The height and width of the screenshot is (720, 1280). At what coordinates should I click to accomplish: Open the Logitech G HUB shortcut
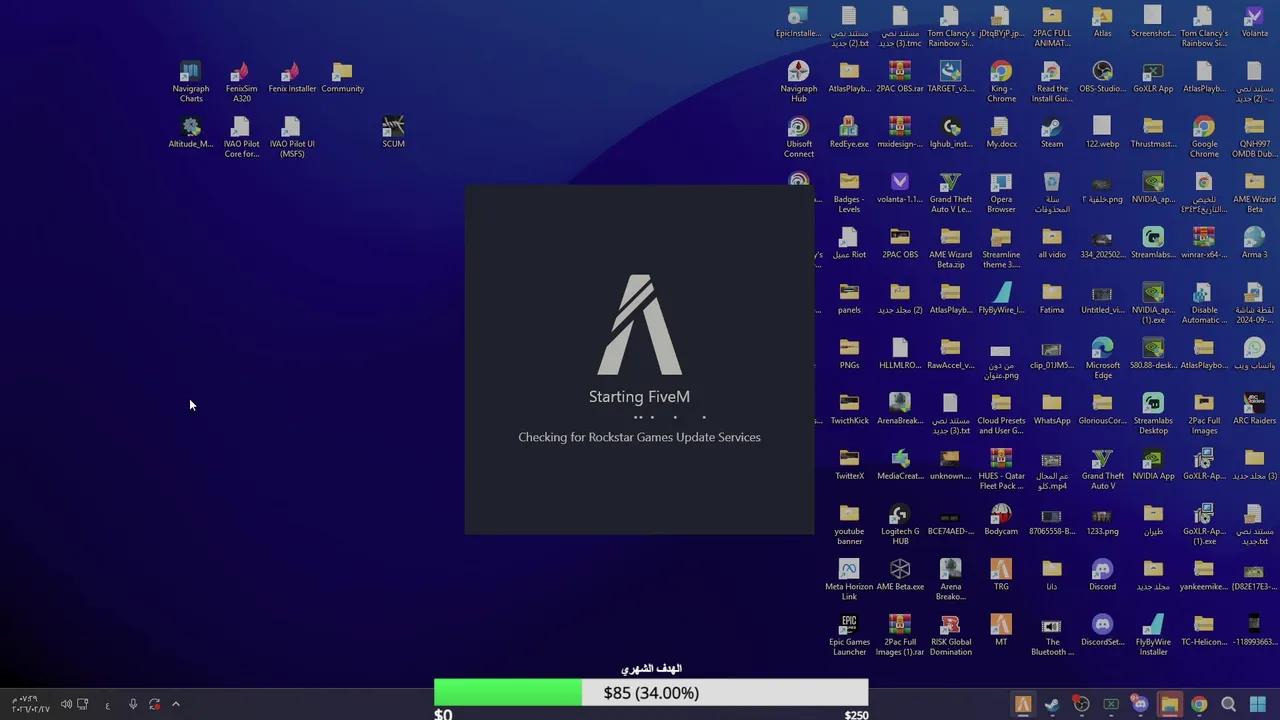pyautogui.click(x=900, y=524)
